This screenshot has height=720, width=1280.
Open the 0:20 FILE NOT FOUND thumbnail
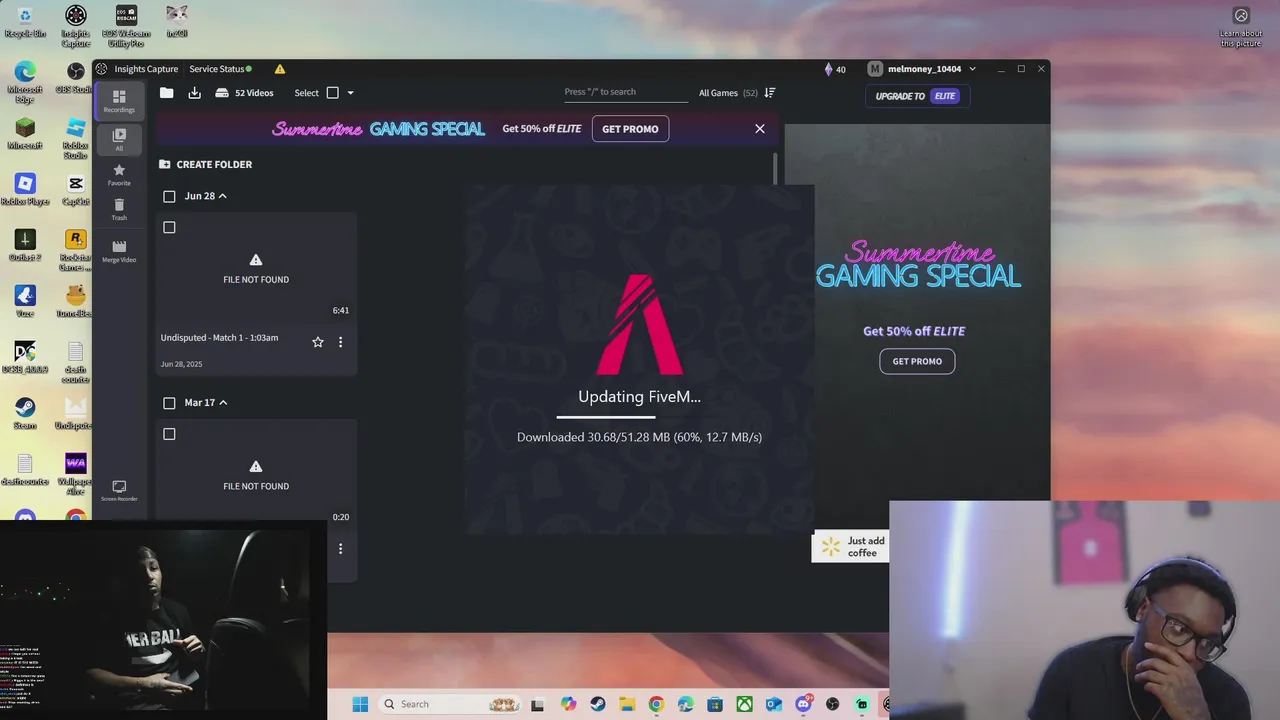[256, 475]
